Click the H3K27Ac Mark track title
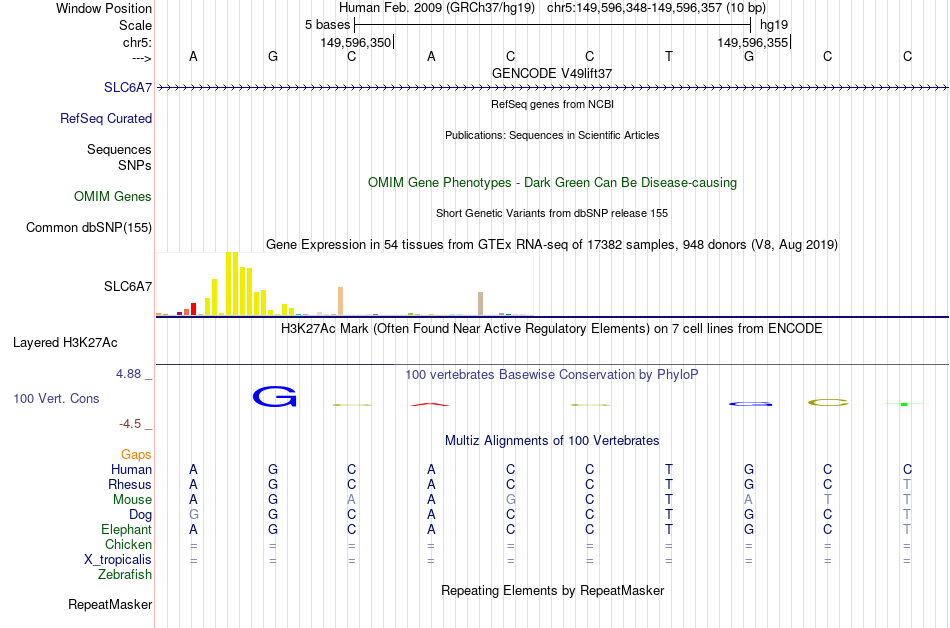This screenshot has width=950, height=628. [x=552, y=329]
